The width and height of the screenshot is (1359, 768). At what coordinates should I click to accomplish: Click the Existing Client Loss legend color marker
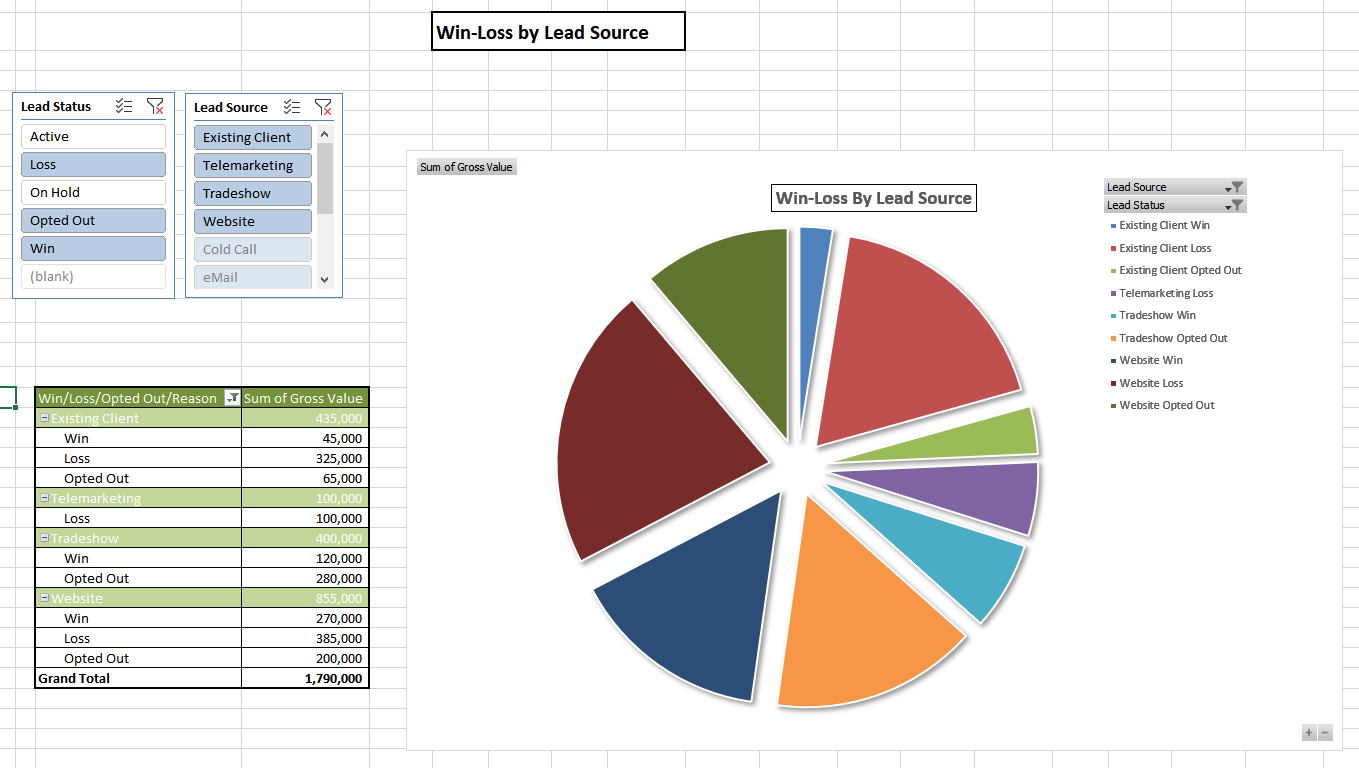coord(1111,247)
